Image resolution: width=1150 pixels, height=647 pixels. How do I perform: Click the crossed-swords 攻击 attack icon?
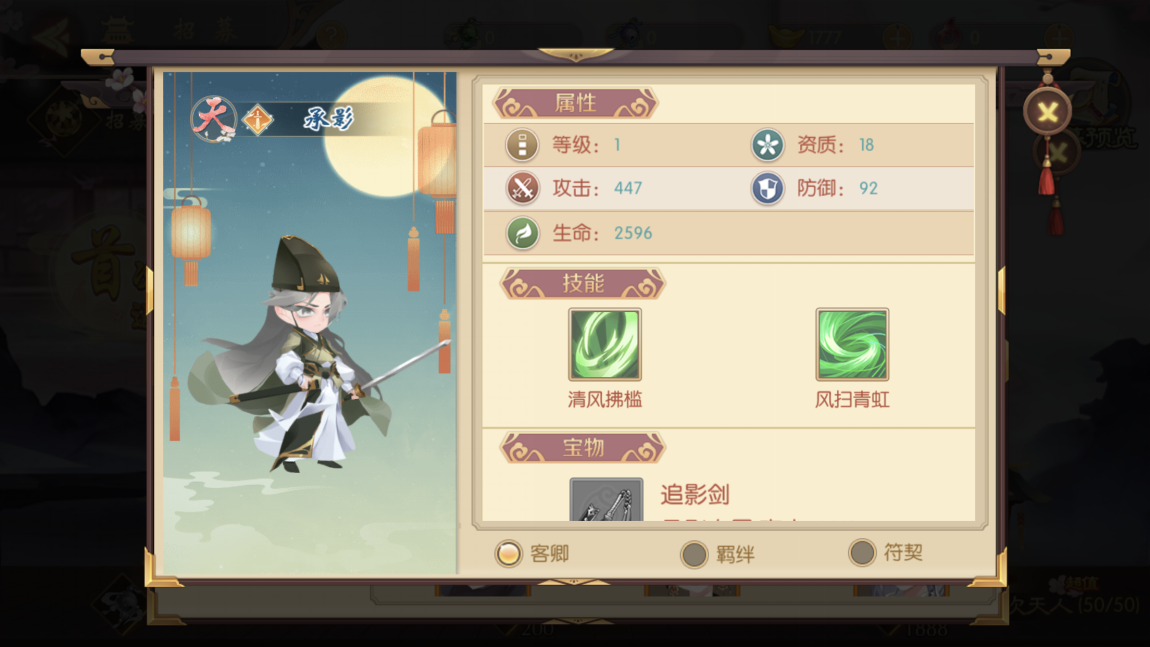point(522,188)
